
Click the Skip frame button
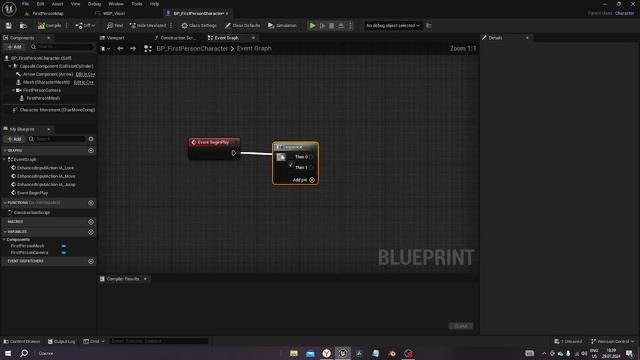click(x=322, y=25)
